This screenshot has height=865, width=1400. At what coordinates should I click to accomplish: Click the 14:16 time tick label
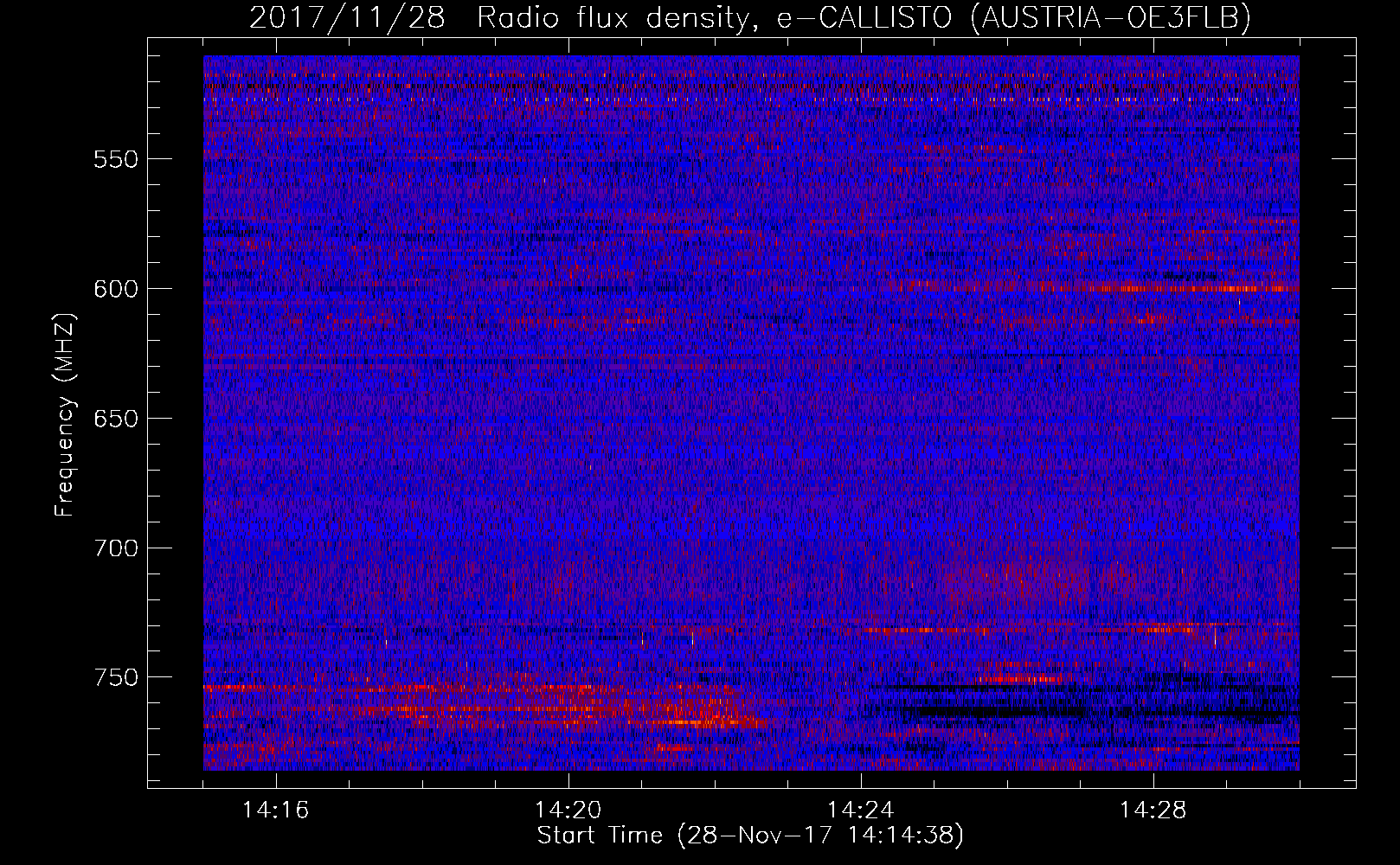click(x=275, y=811)
